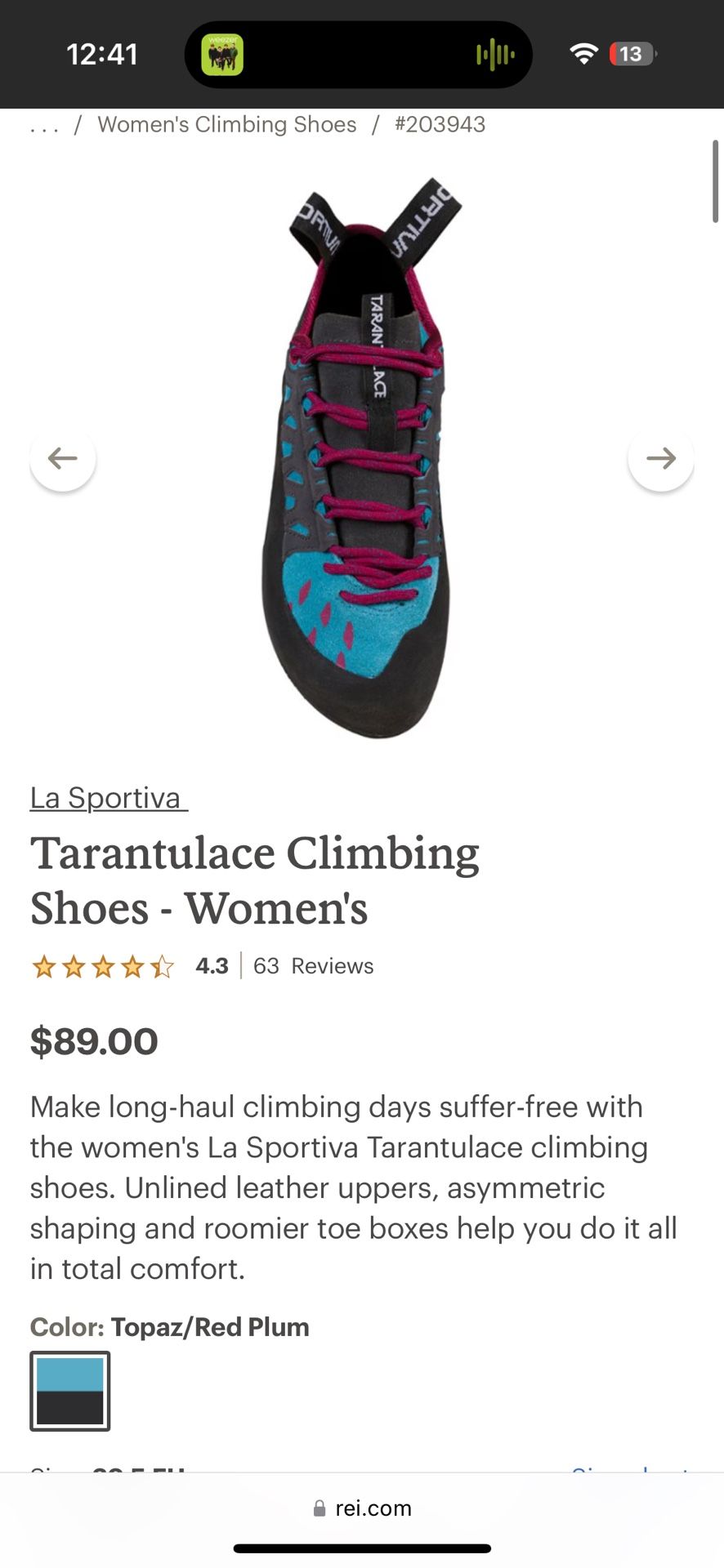The image size is (724, 1568).
Task: Expand the collapsed breadcrumb ellipsis
Action: click(x=42, y=124)
